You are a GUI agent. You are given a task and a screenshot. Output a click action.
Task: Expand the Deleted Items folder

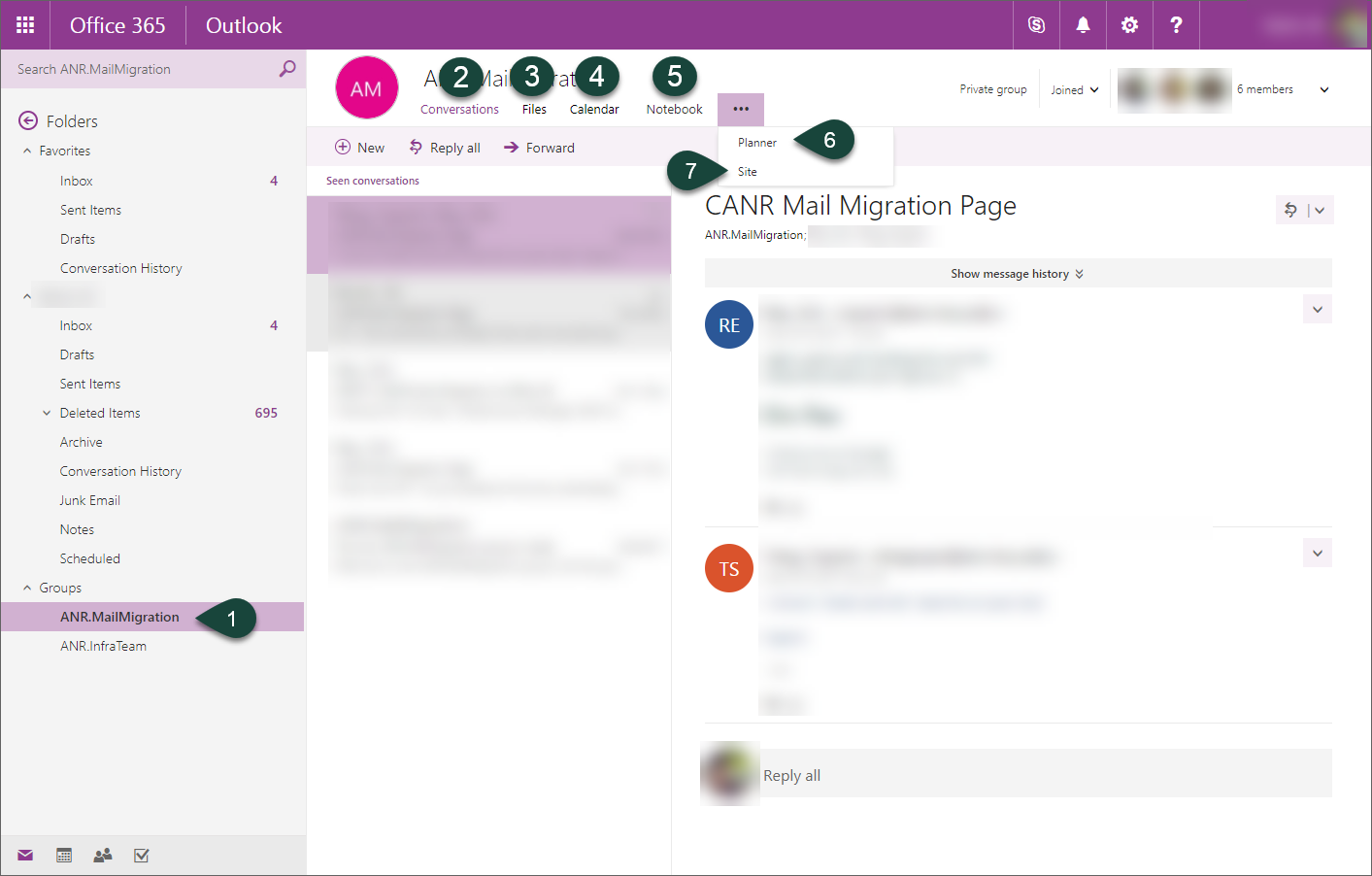[47, 414]
